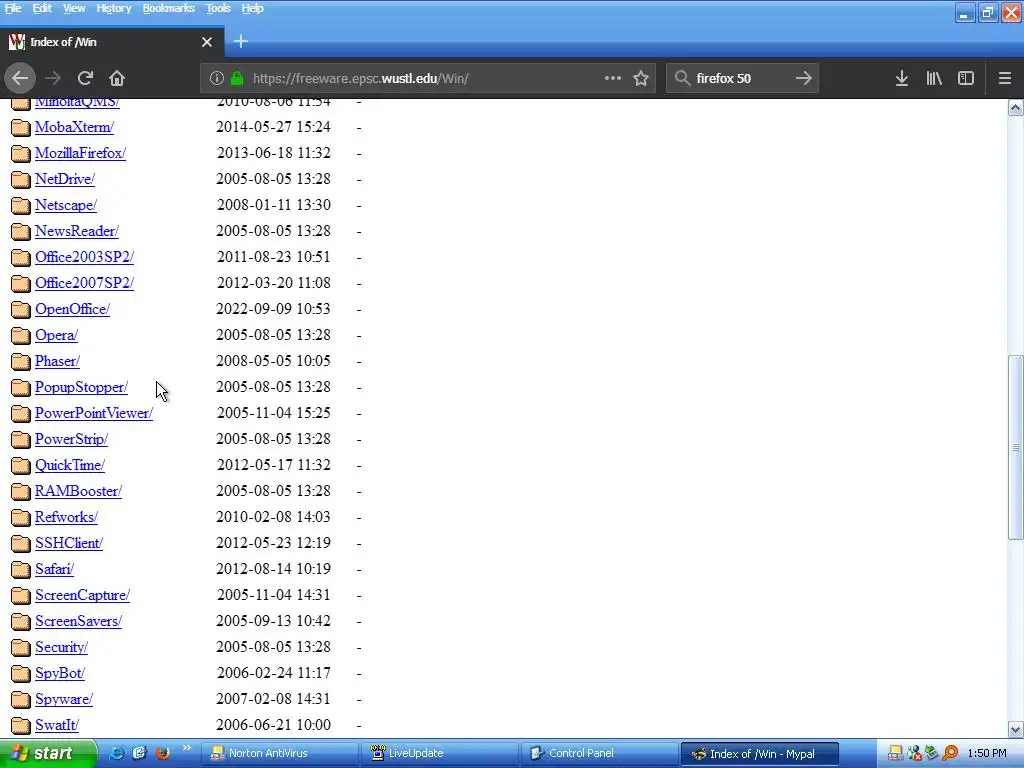Open the History menu
1024x768 pixels.
click(114, 8)
